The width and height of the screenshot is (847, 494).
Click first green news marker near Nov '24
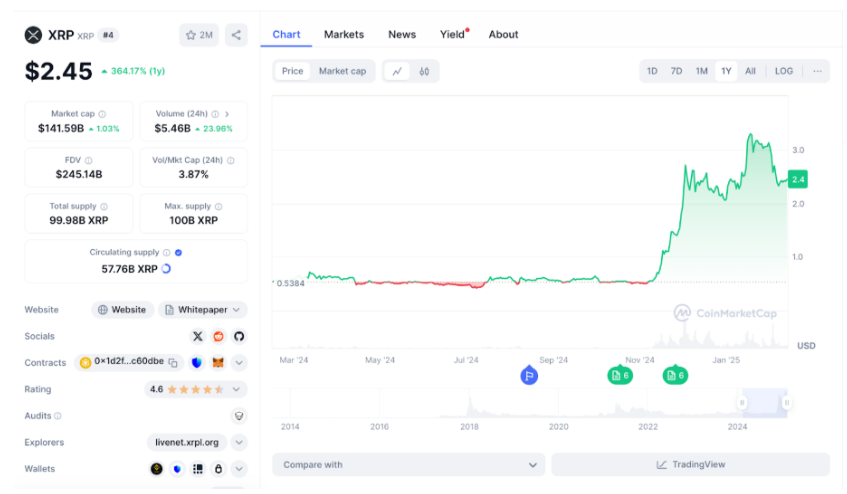tap(620, 375)
